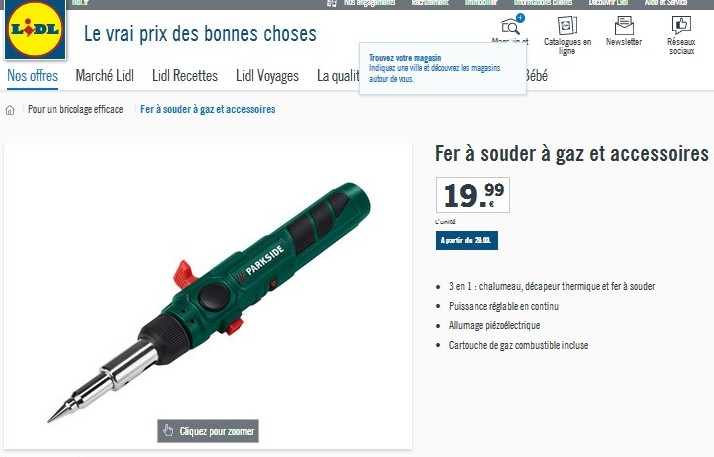The width and height of the screenshot is (714, 457).
Task: Open the Lidl Recettes menu
Action: [x=185, y=76]
